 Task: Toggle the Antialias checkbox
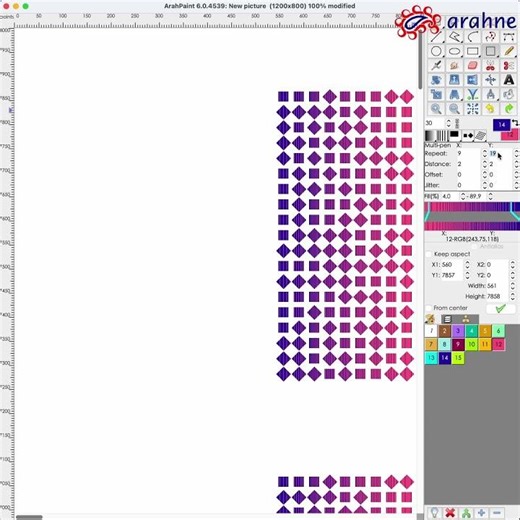474,247
